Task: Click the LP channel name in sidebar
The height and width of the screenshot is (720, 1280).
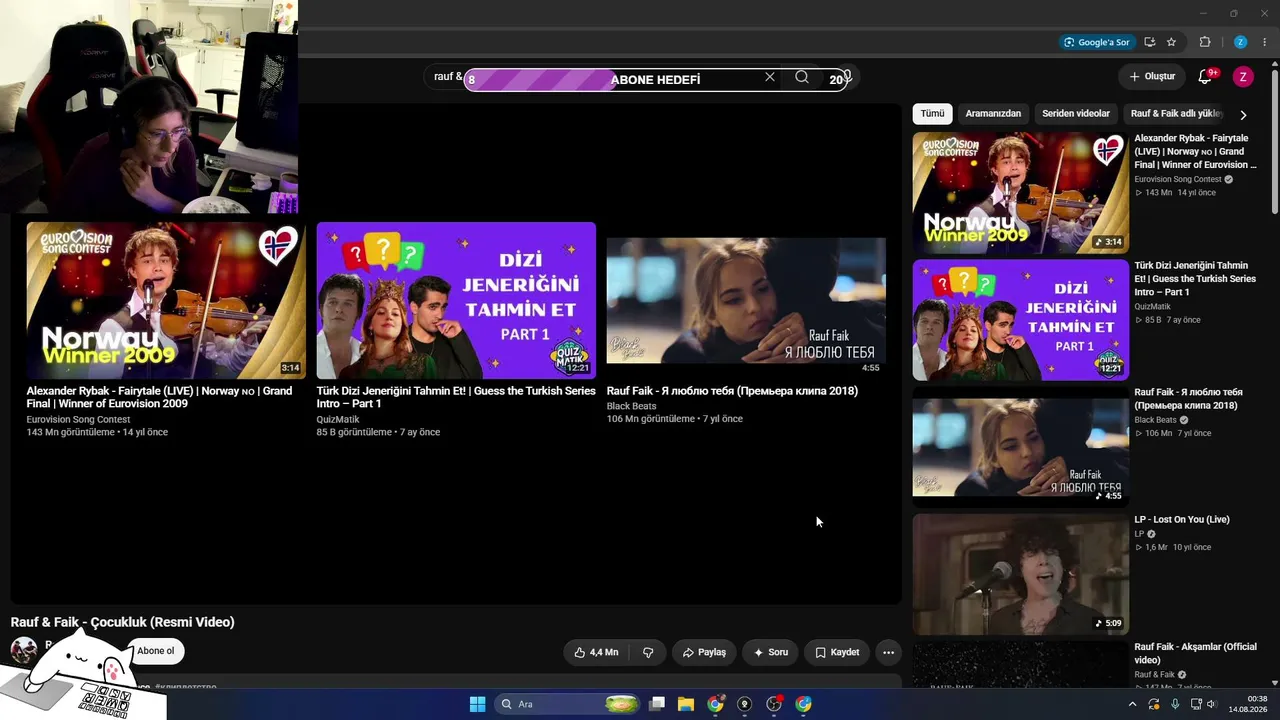Action: [x=1139, y=534]
